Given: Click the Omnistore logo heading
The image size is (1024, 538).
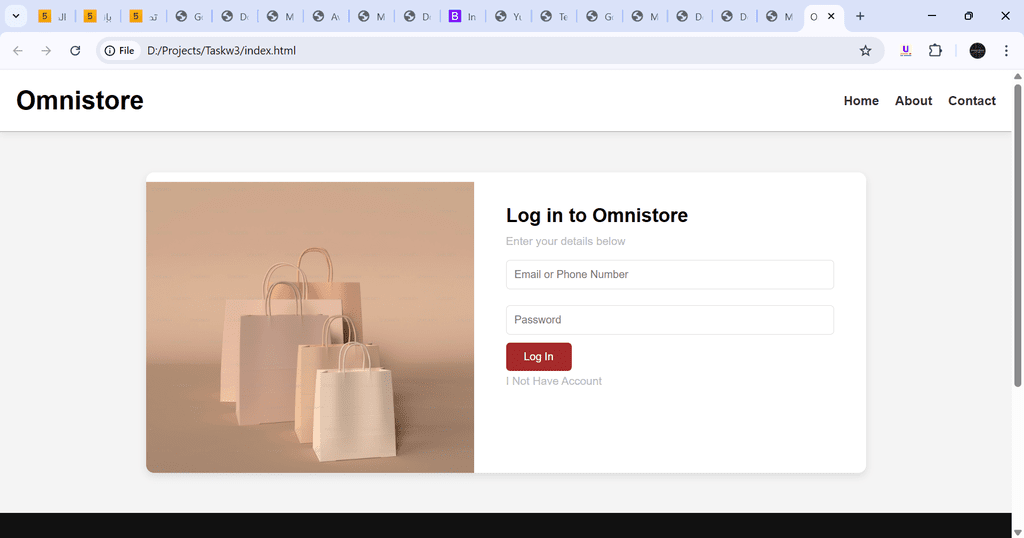Looking at the screenshot, I should point(80,101).
